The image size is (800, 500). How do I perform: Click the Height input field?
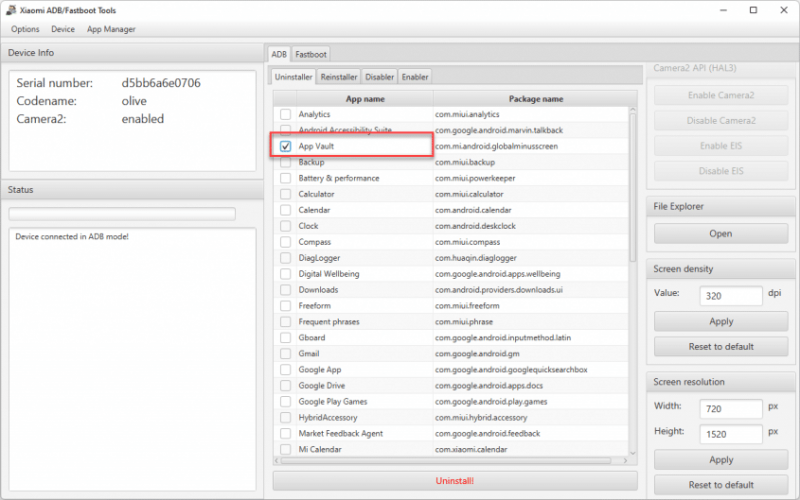[x=731, y=434]
